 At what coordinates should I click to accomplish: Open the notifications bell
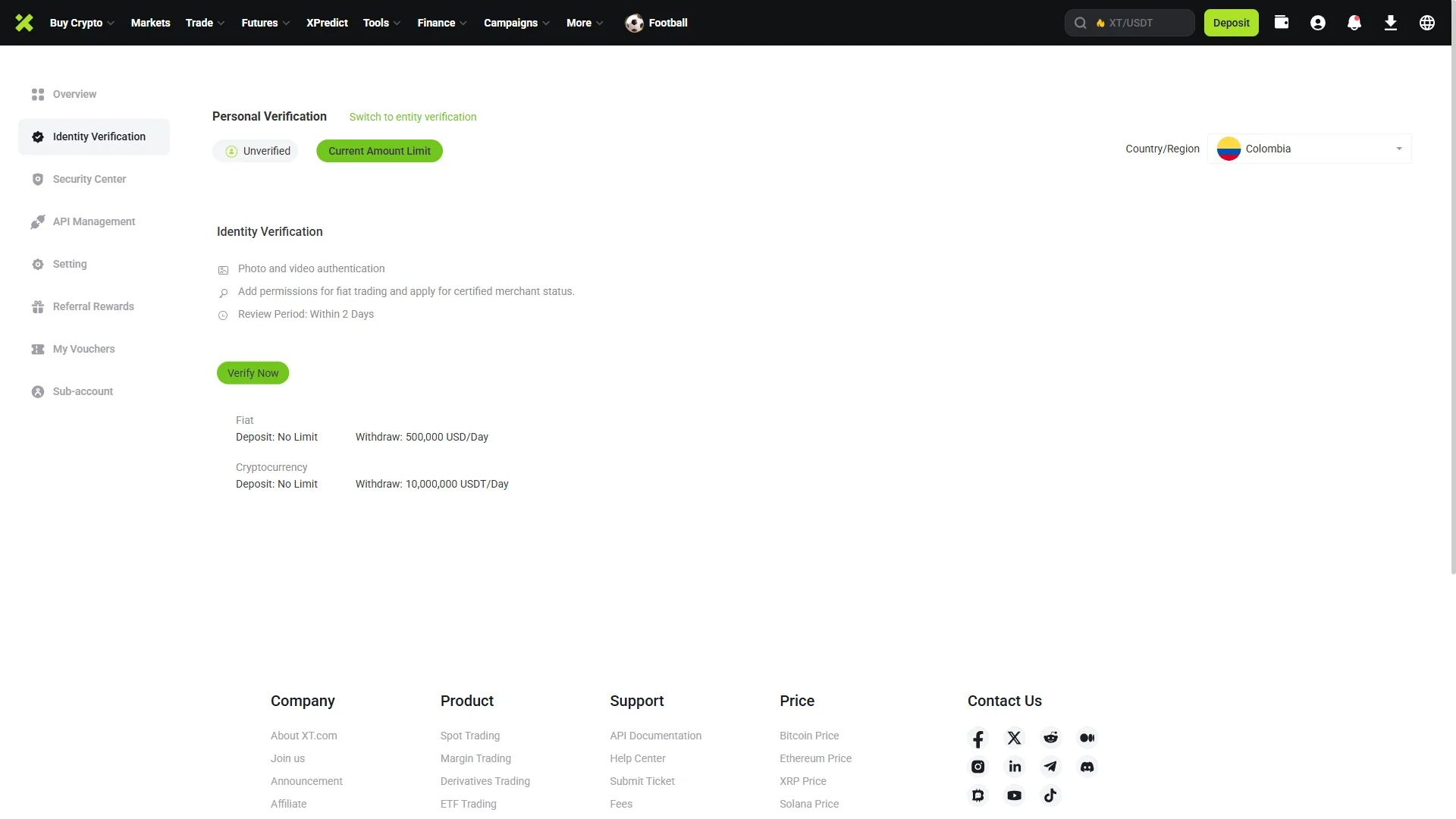coord(1354,23)
